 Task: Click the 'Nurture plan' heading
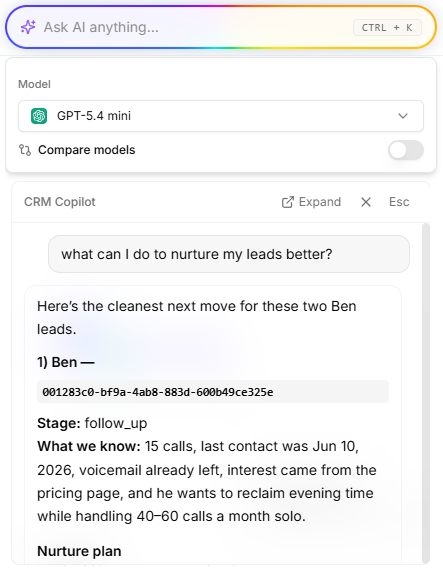[79, 551]
